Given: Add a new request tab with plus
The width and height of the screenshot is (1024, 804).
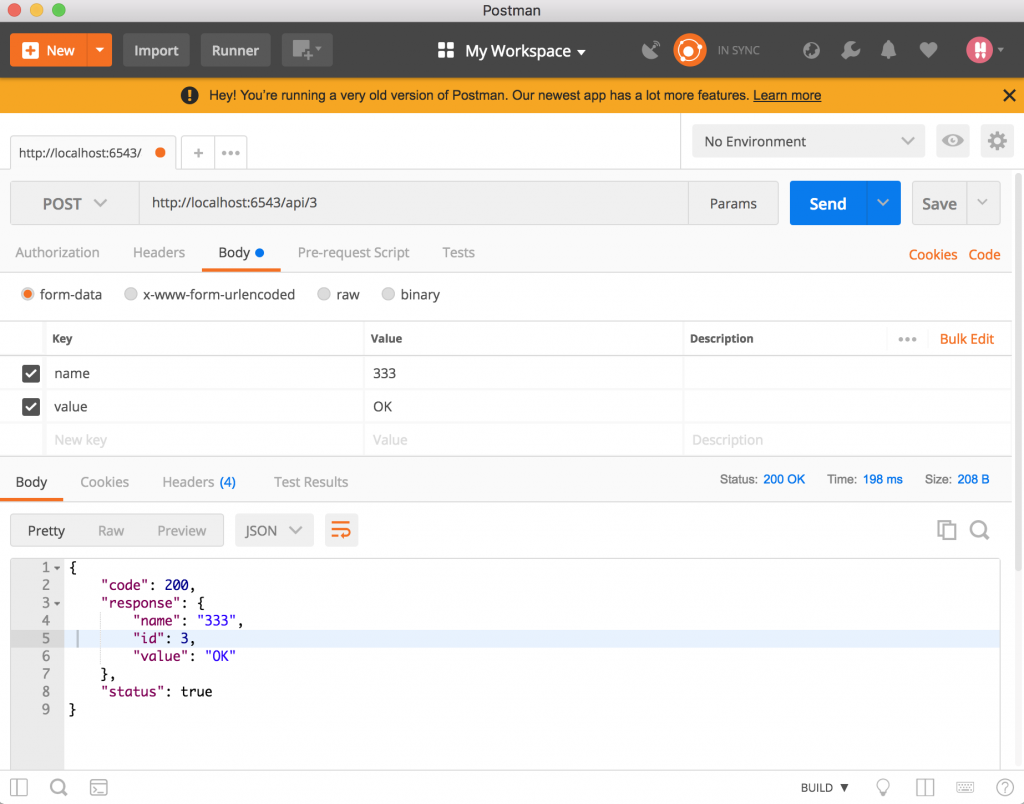Looking at the screenshot, I should pyautogui.click(x=199, y=153).
